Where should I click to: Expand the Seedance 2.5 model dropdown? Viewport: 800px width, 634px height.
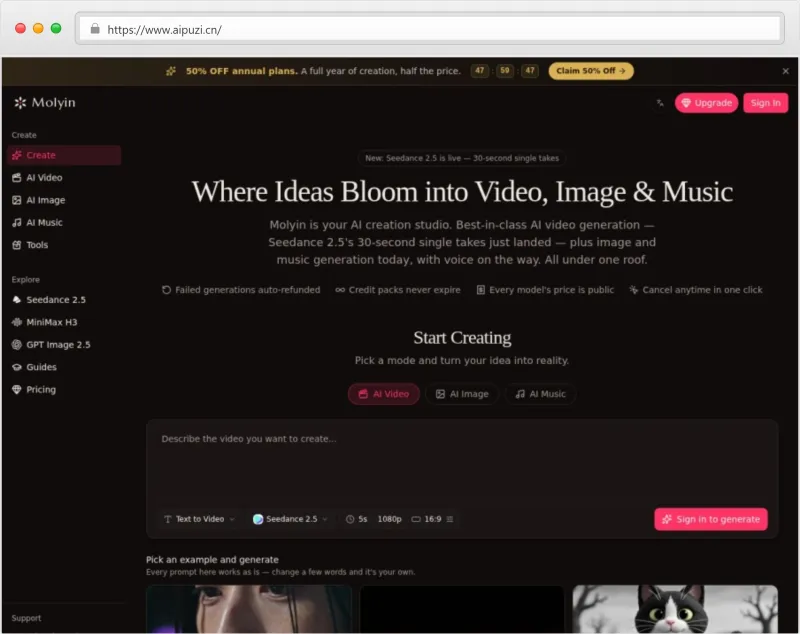pos(290,519)
